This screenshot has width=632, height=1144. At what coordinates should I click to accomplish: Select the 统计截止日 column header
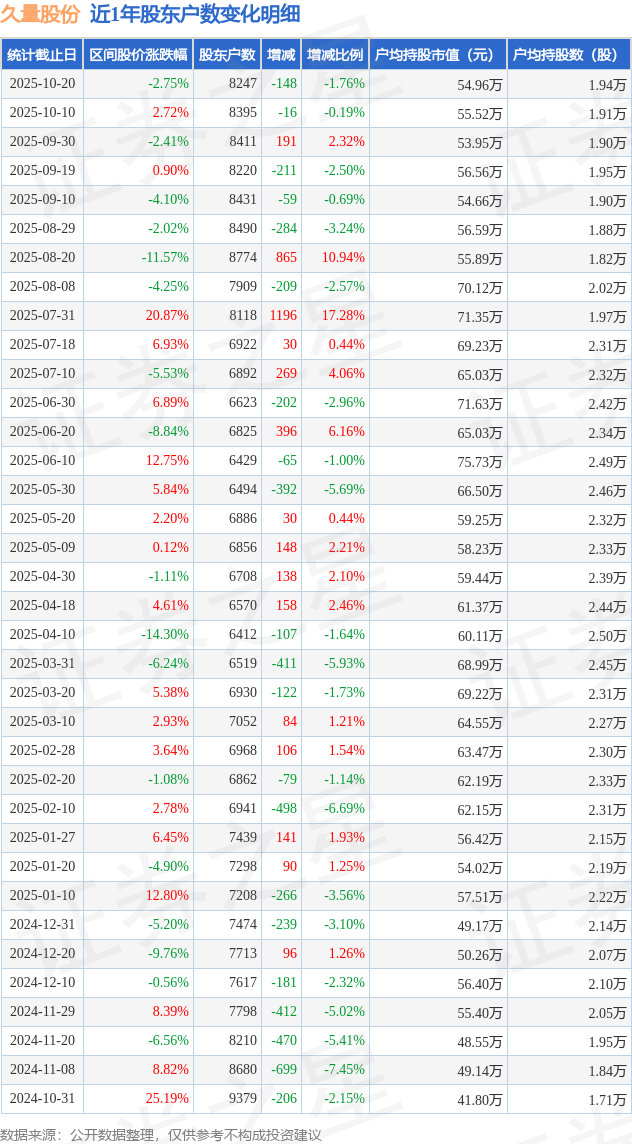(42, 55)
